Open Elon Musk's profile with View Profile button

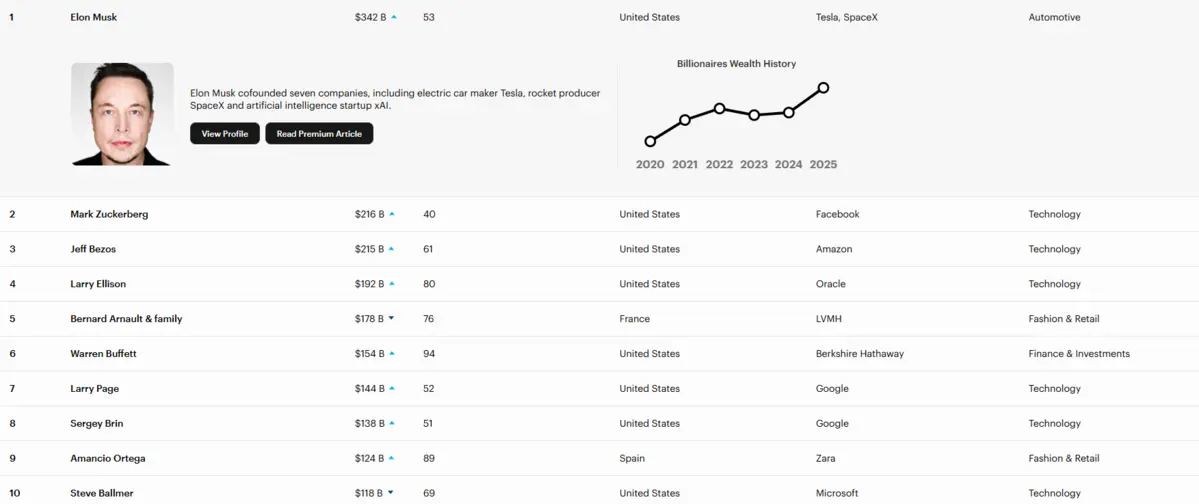[225, 134]
